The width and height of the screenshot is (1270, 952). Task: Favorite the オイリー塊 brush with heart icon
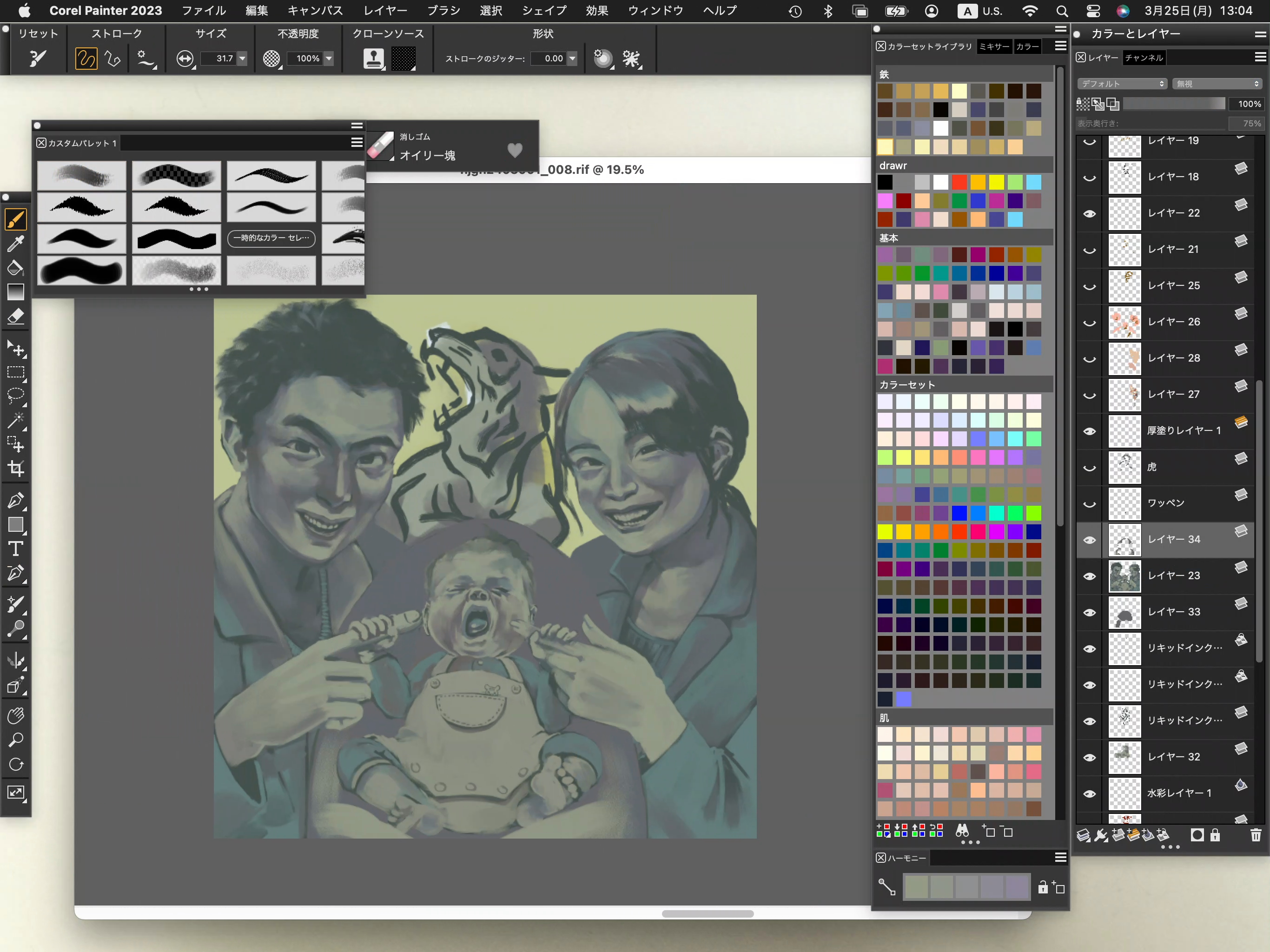pyautogui.click(x=515, y=151)
